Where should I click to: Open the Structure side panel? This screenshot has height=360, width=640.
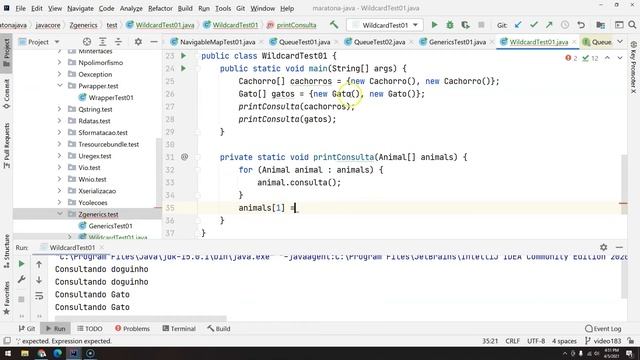7,251
